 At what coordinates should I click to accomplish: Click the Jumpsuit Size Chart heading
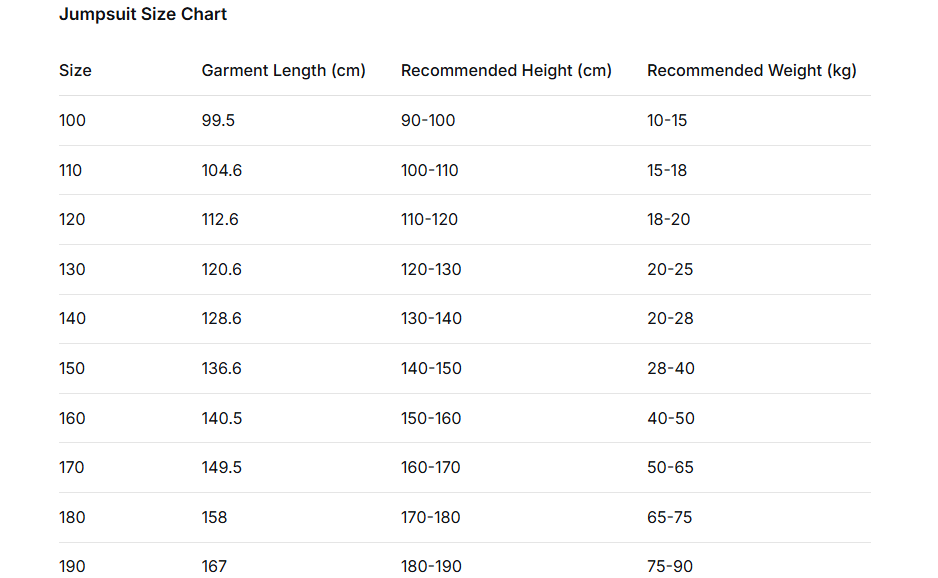tap(143, 14)
